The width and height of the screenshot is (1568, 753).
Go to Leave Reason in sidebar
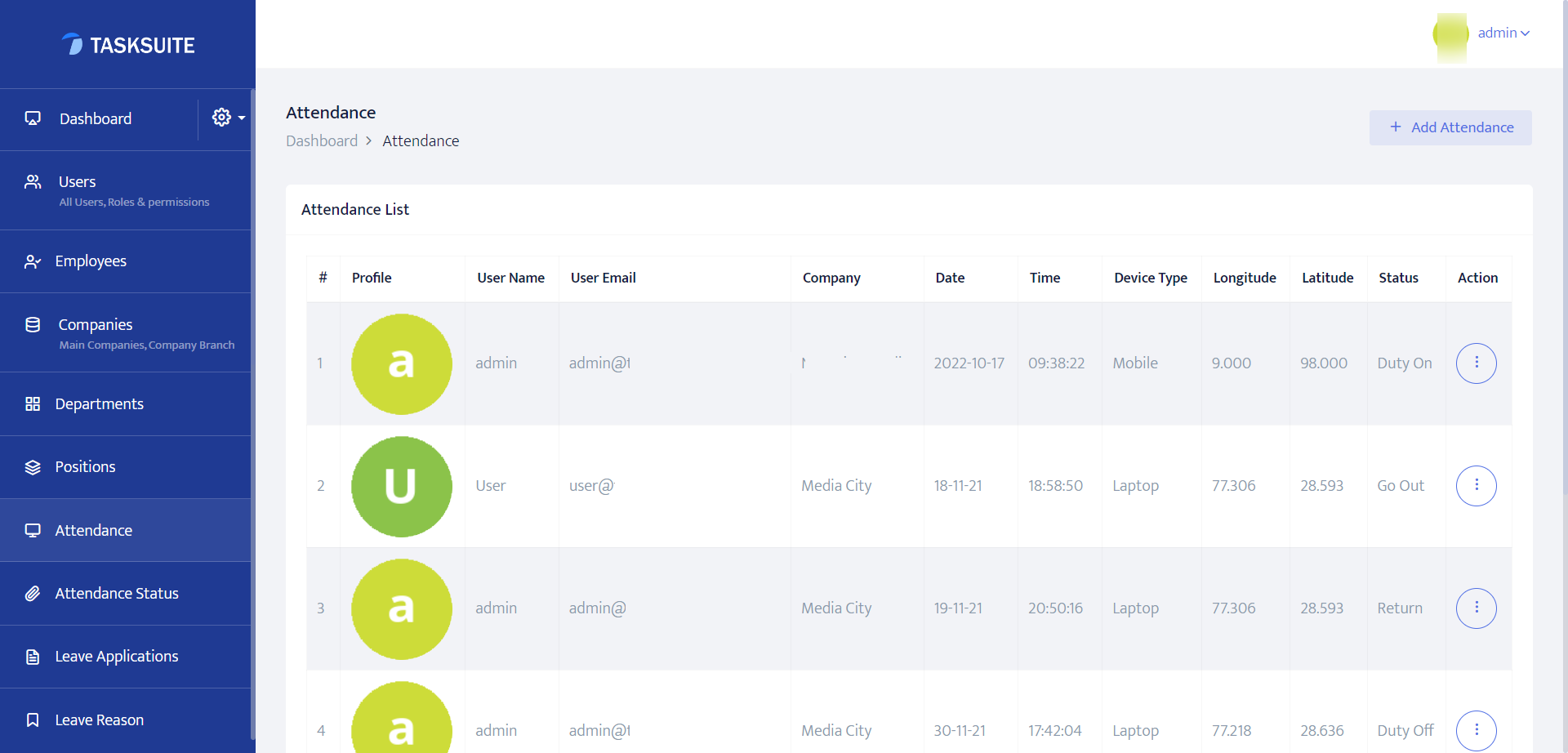[99, 720]
